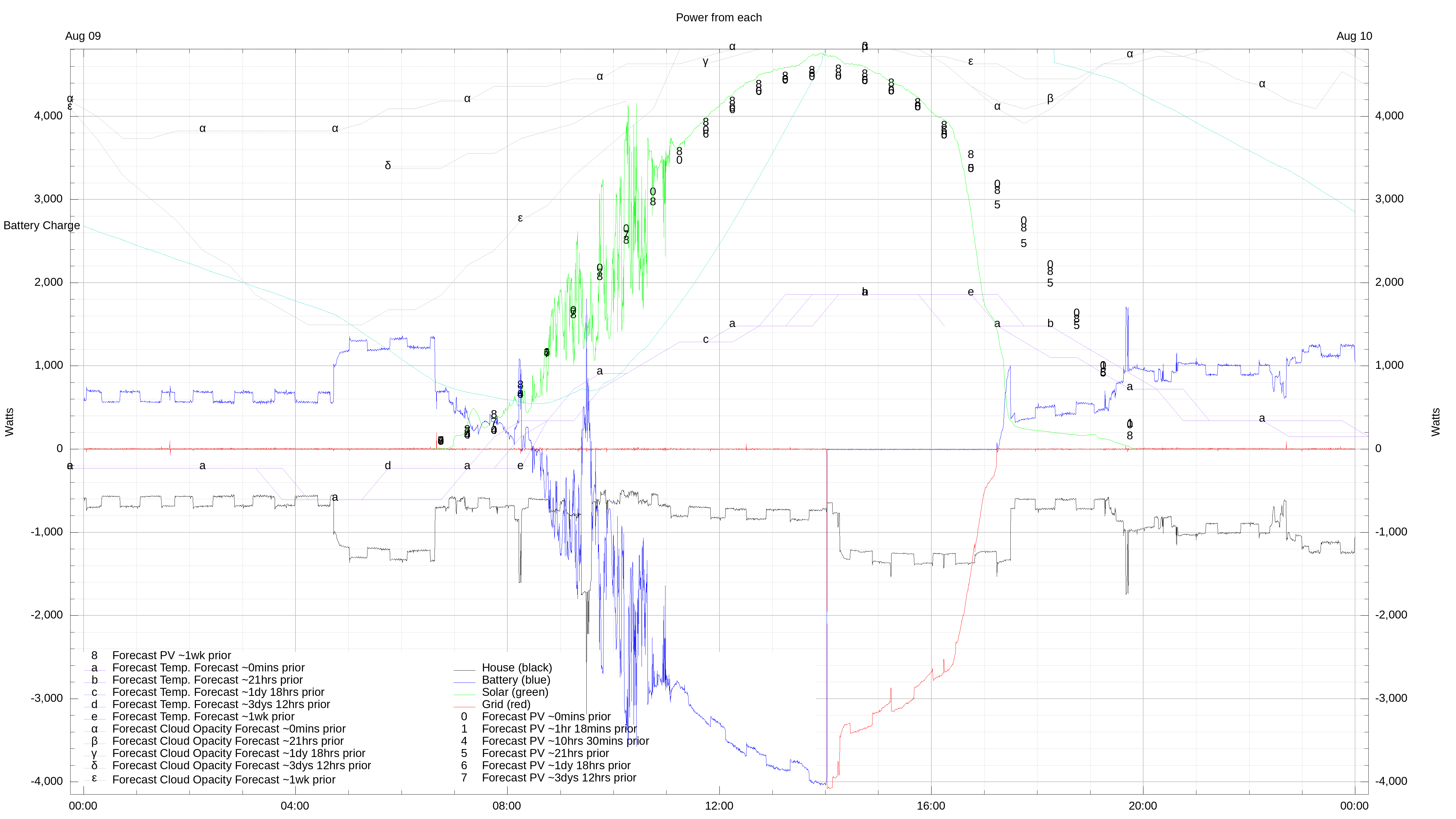Select legend entry "Solar (green)"
Image resolution: width=1456 pixels, height=819 pixels.
click(515, 692)
